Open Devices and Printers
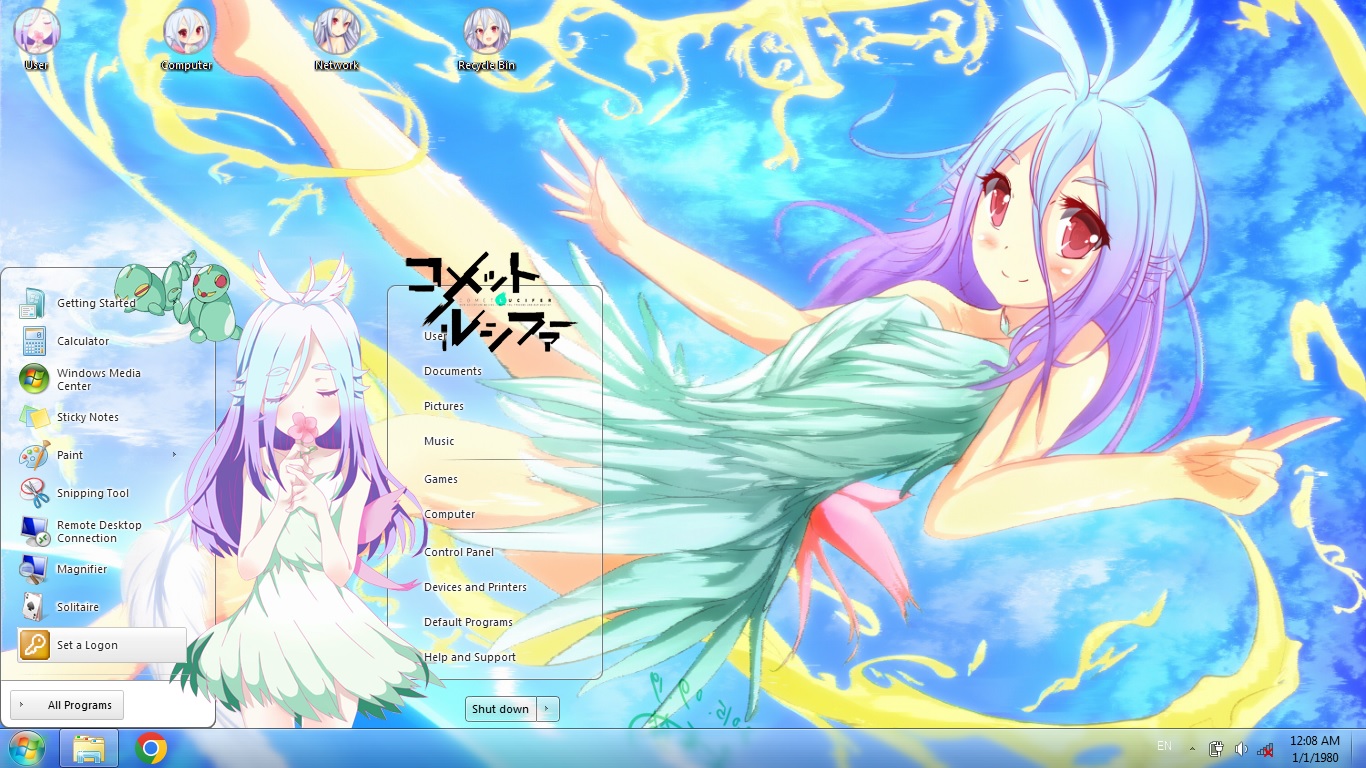 [475, 587]
